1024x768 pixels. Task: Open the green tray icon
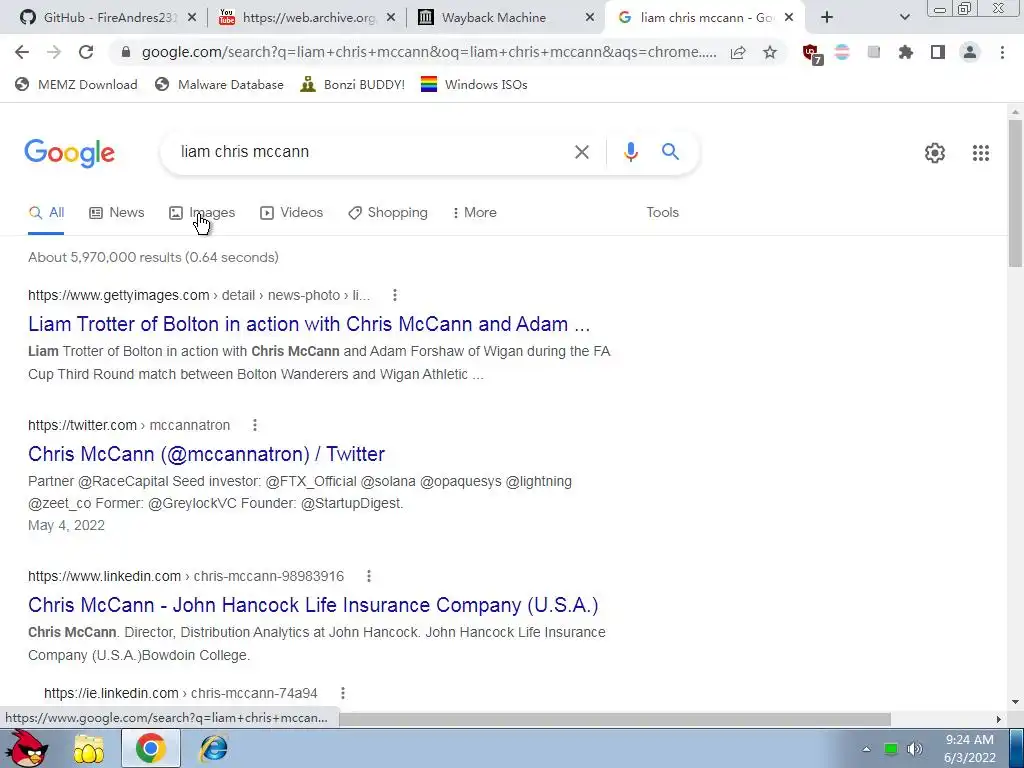(x=891, y=749)
